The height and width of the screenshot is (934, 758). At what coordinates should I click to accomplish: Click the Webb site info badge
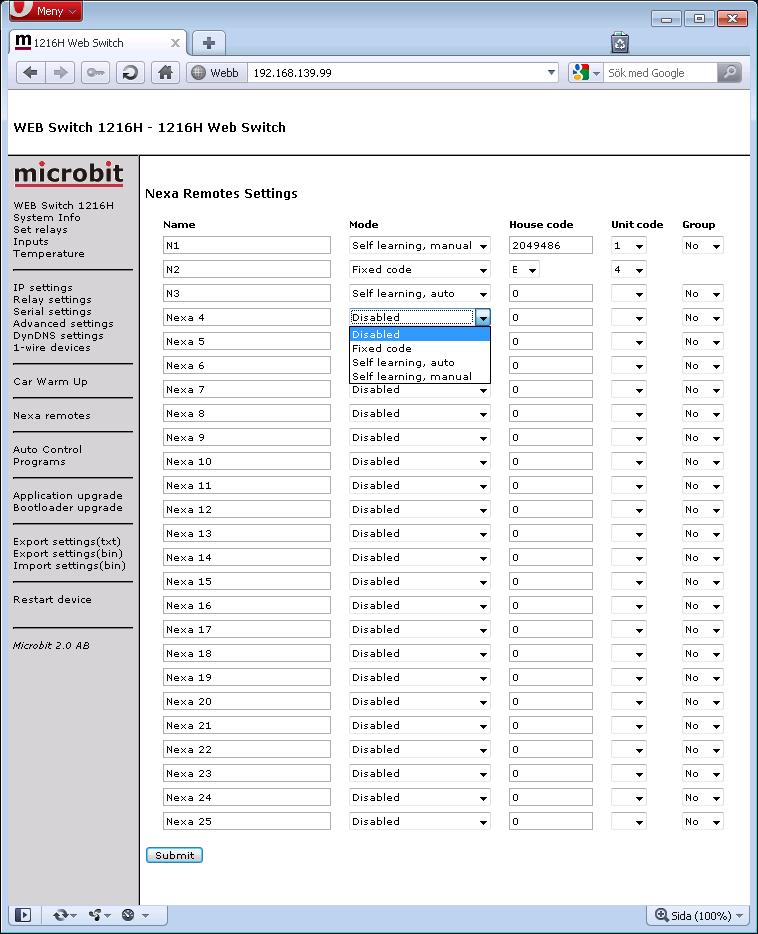point(215,73)
